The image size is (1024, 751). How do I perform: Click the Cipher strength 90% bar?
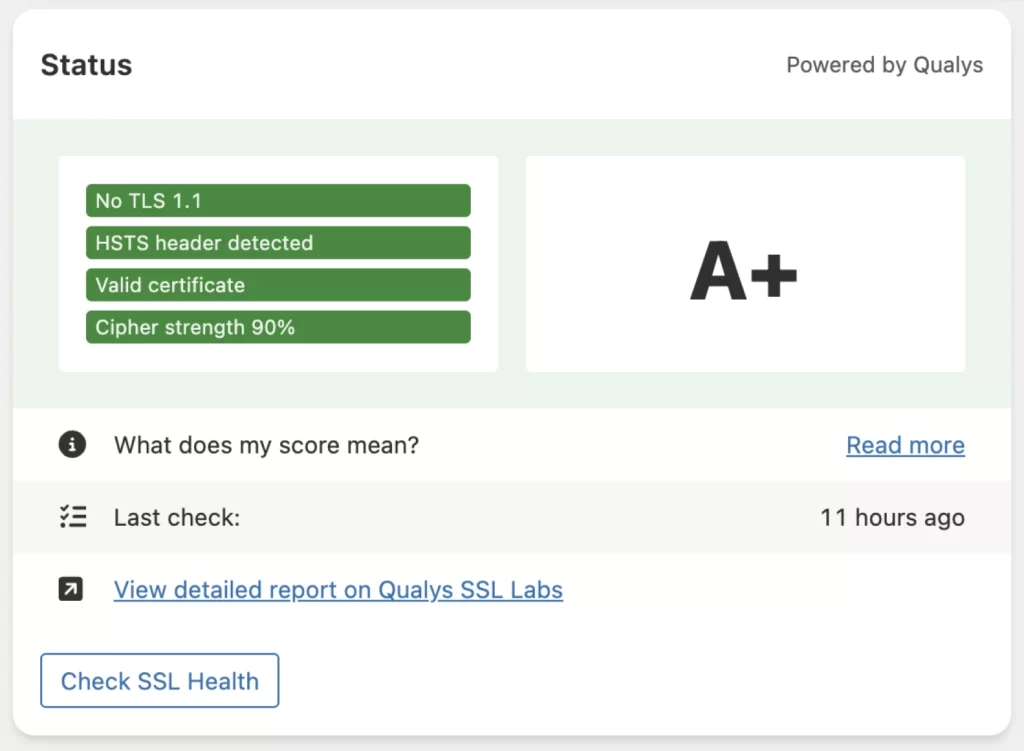coord(278,327)
